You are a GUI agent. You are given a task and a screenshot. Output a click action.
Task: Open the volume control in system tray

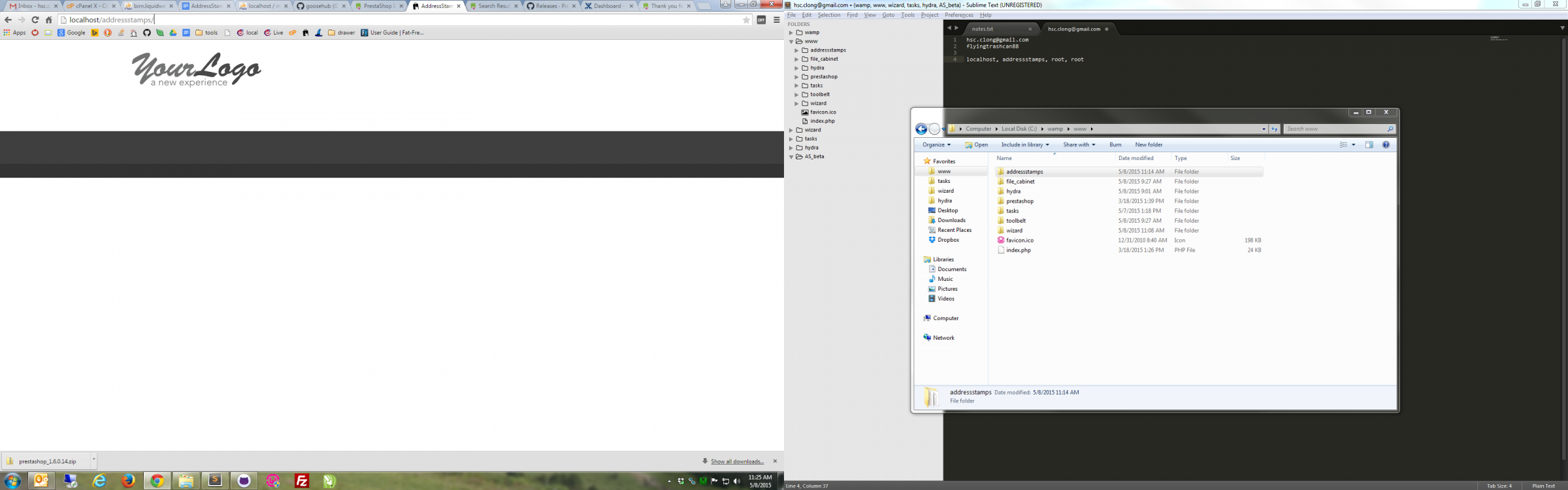point(737,482)
